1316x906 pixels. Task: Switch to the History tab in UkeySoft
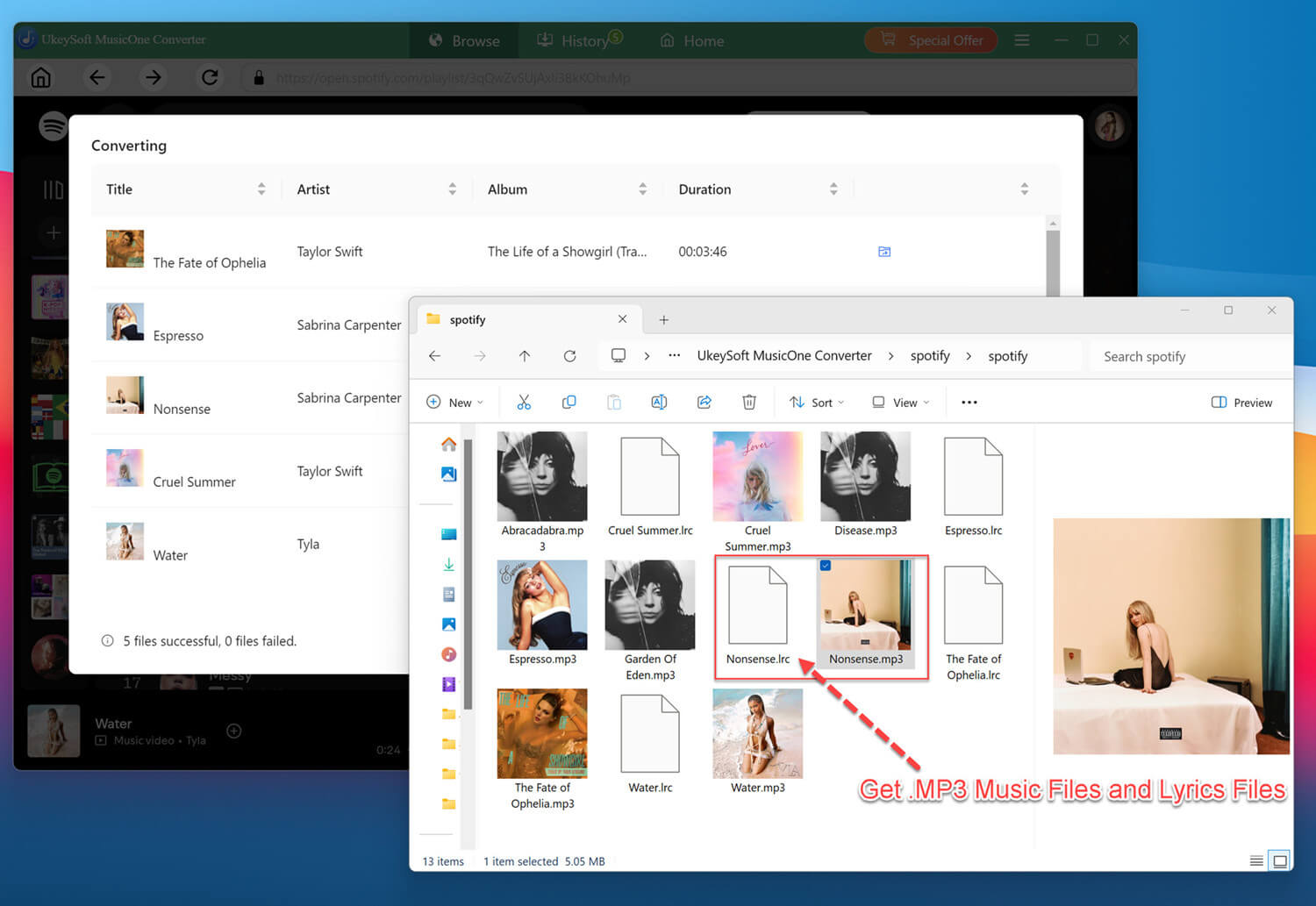[x=580, y=41]
